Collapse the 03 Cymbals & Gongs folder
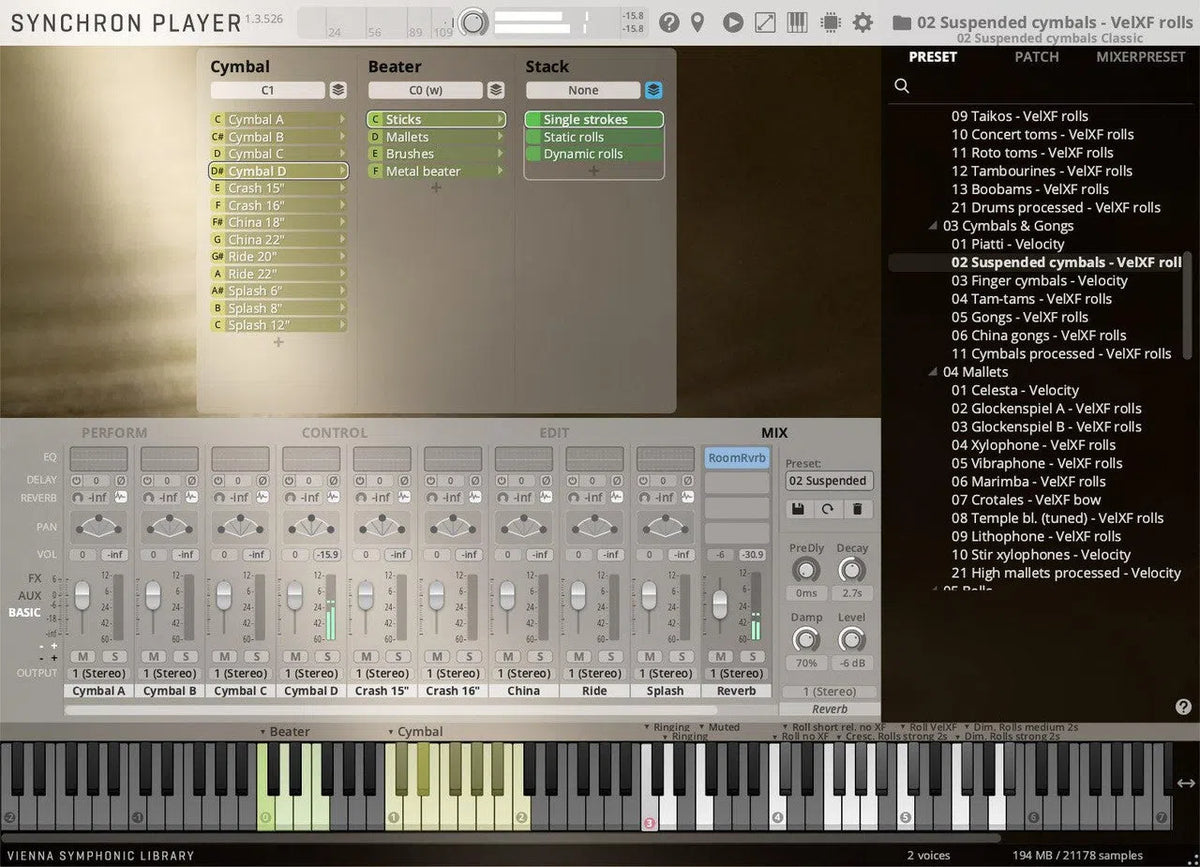 click(x=934, y=226)
